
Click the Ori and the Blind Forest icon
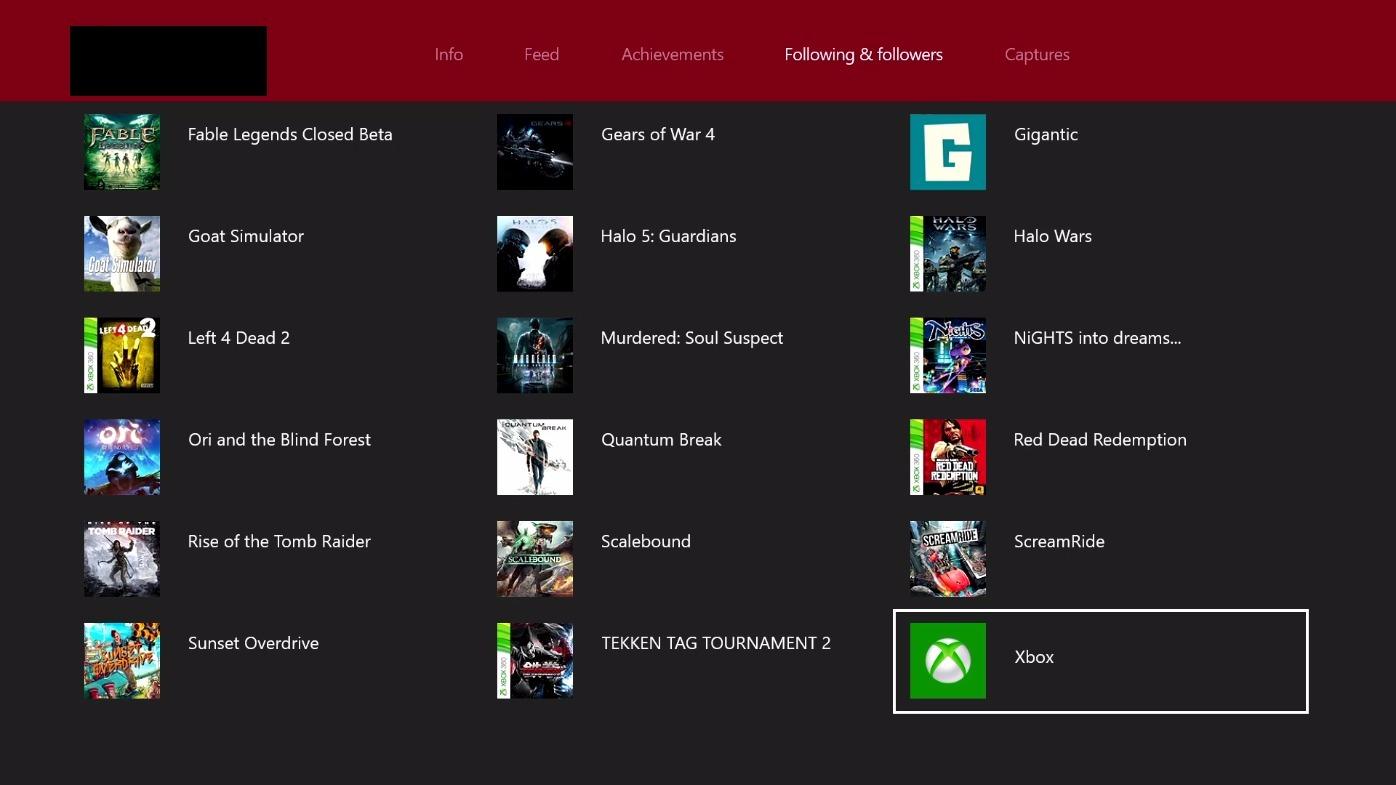[x=122, y=457]
